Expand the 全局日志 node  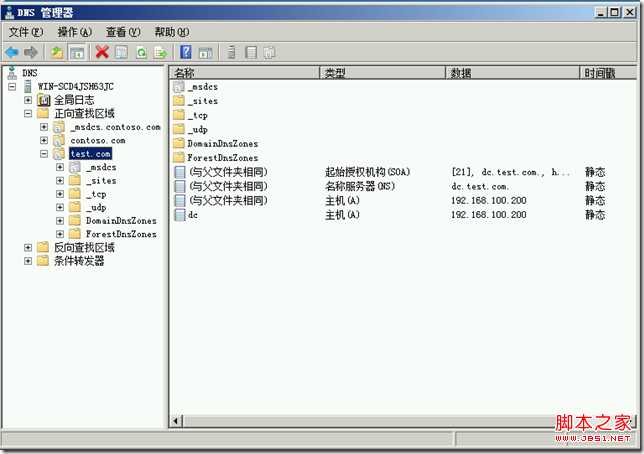click(28, 100)
